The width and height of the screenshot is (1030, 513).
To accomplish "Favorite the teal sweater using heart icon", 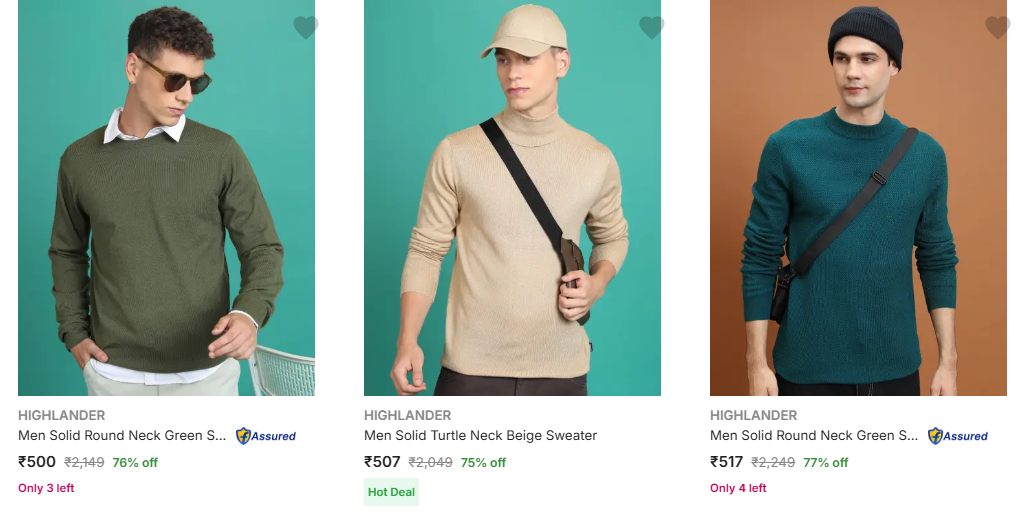I will coord(997,28).
